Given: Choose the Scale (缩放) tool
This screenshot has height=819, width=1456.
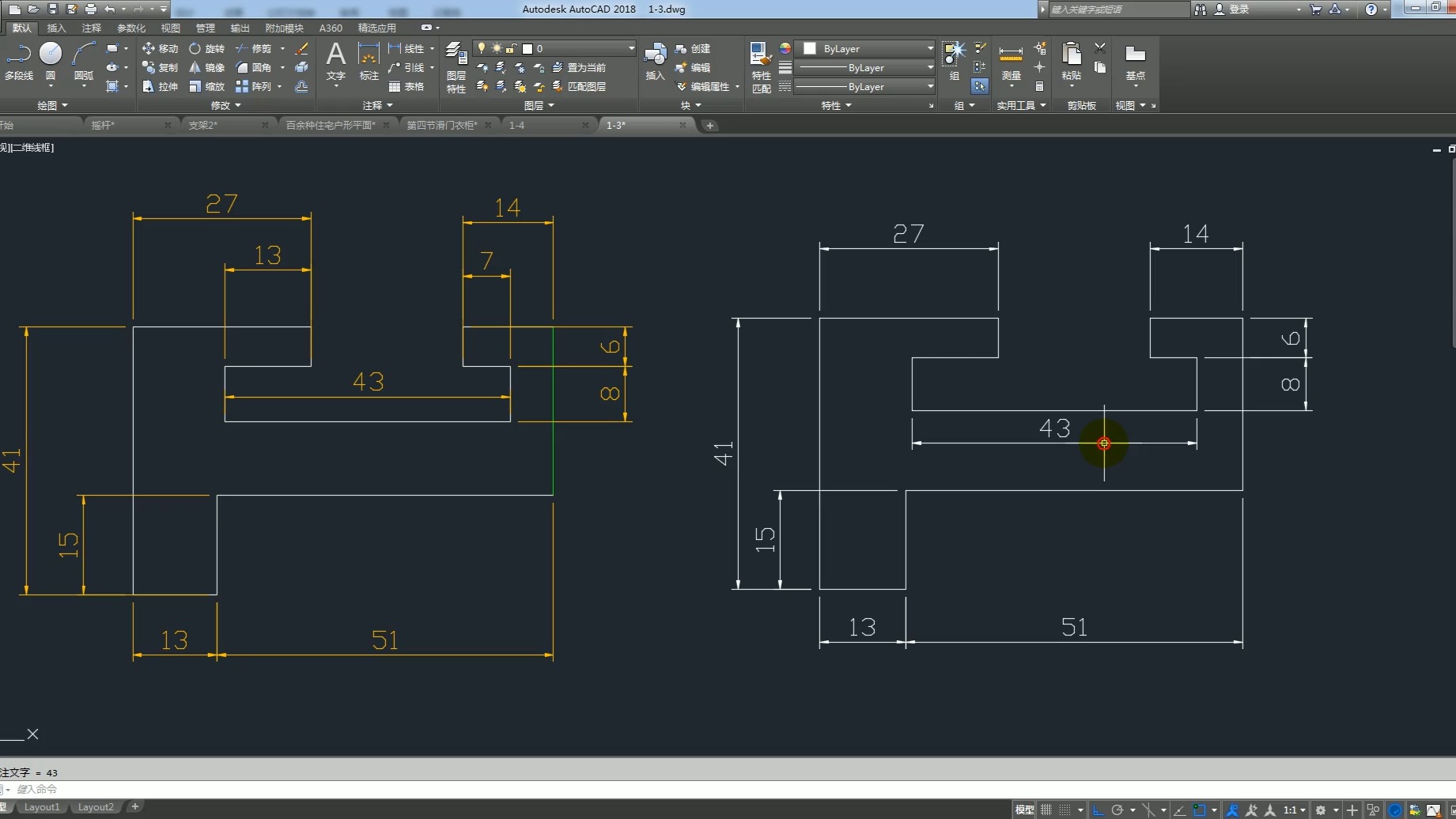Looking at the screenshot, I should pos(206,87).
